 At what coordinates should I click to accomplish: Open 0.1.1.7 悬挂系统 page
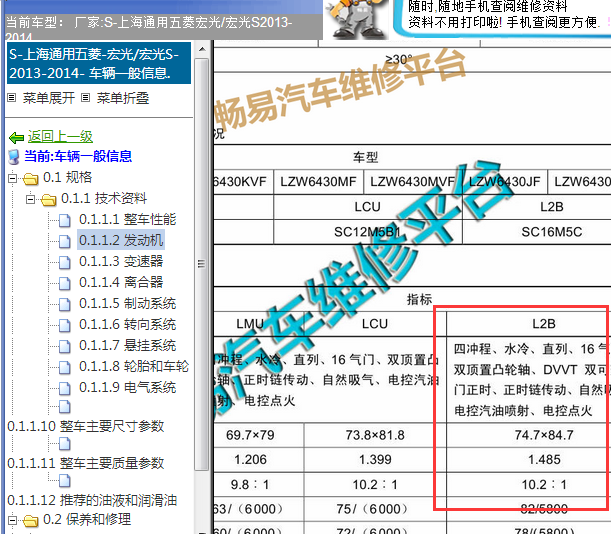coord(128,345)
